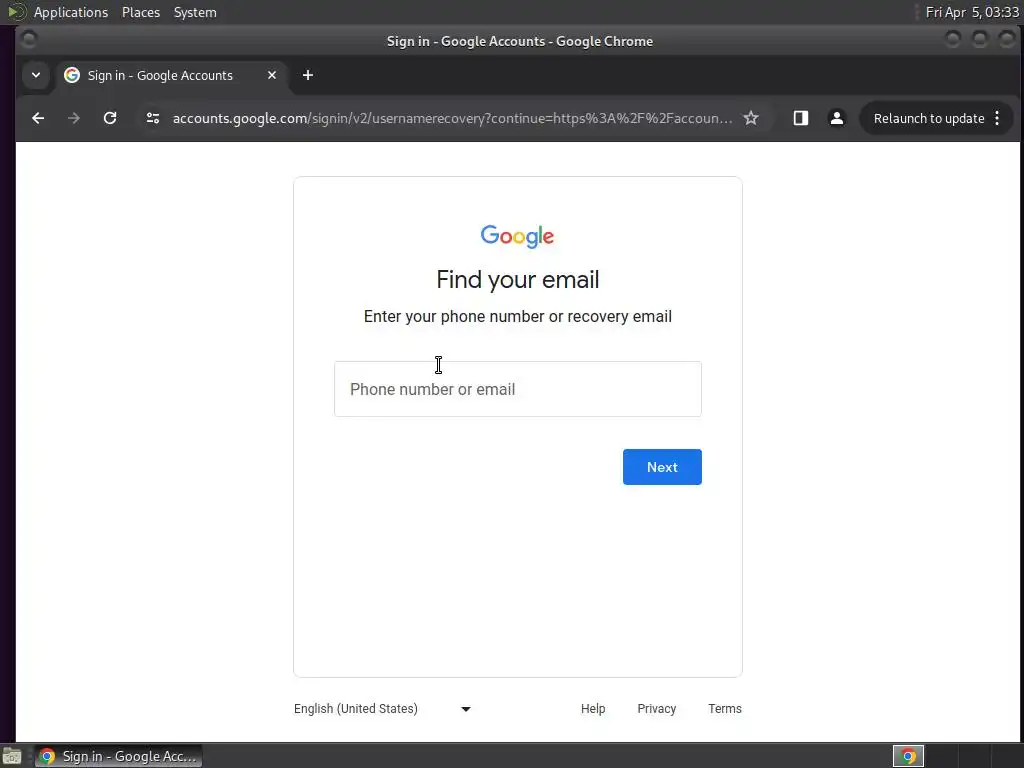Image resolution: width=1024 pixels, height=768 pixels.
Task: View site information icon in address bar
Action: tap(153, 118)
